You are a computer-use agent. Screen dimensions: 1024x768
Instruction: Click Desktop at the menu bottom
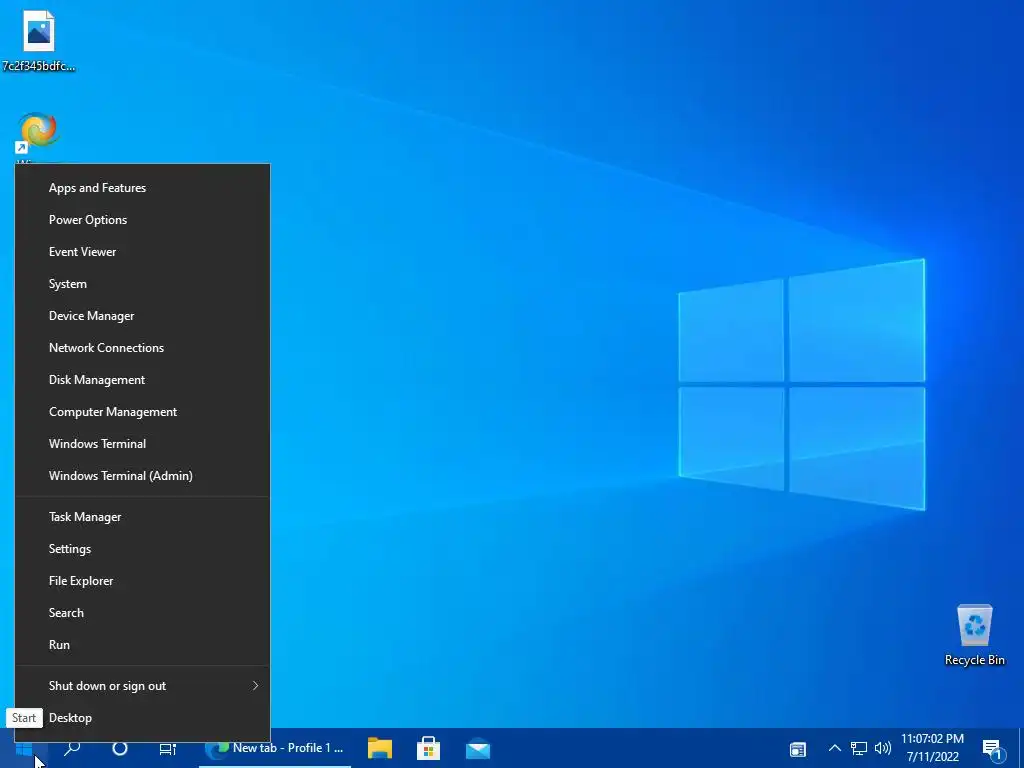coord(142,718)
